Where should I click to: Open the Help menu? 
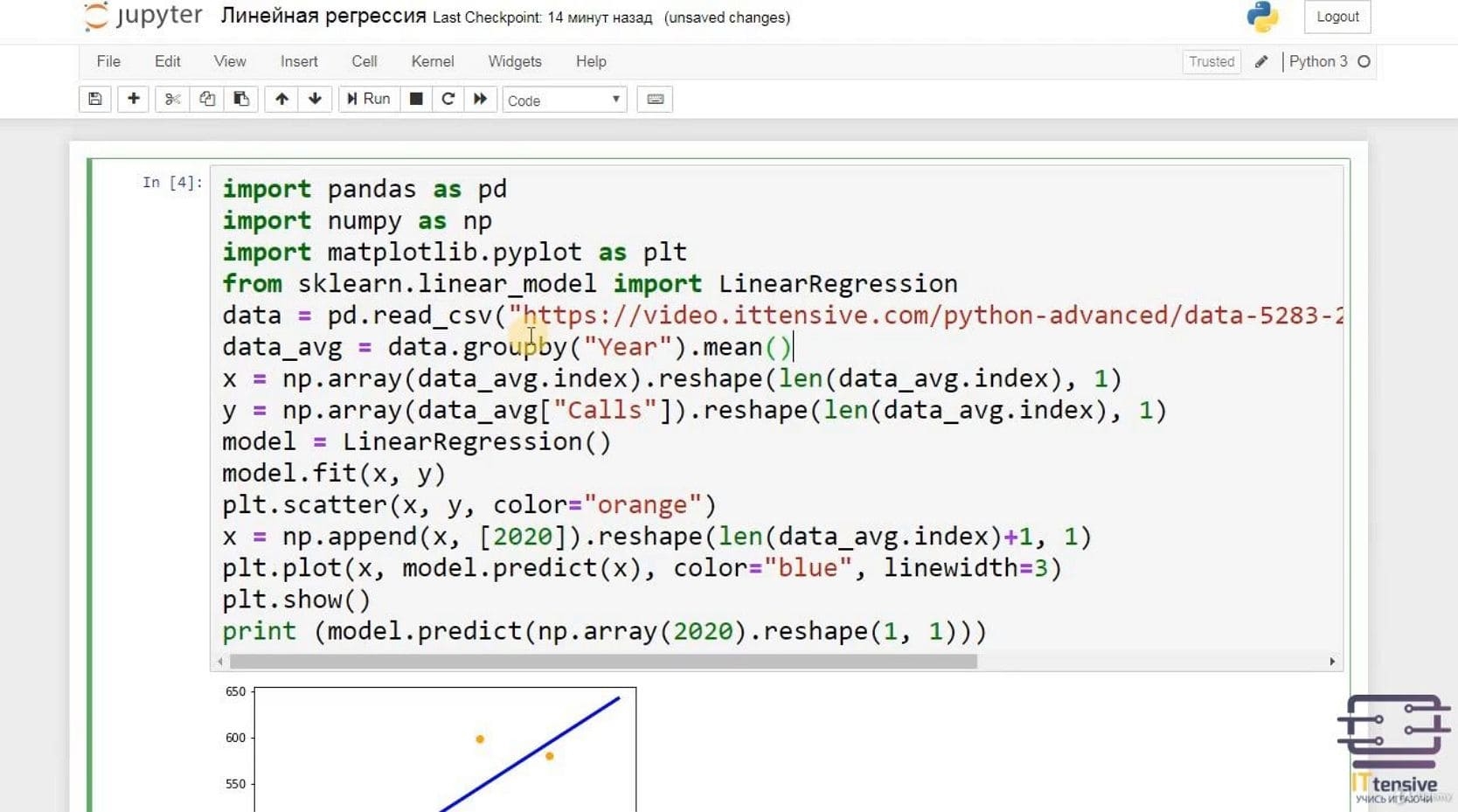[591, 62]
